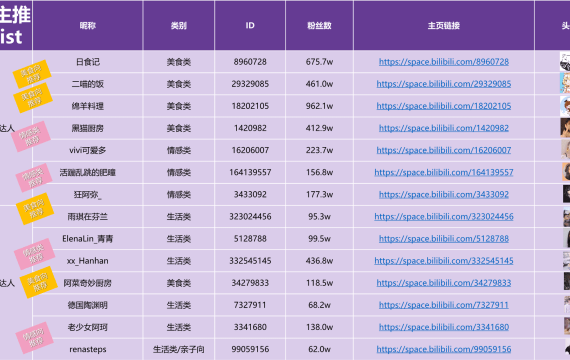Click follower count 675.7w
570x360 pixels.
(x=319, y=62)
